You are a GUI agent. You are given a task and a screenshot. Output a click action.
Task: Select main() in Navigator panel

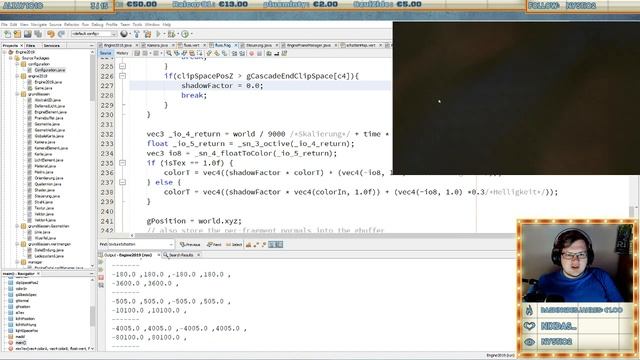(x=20, y=343)
